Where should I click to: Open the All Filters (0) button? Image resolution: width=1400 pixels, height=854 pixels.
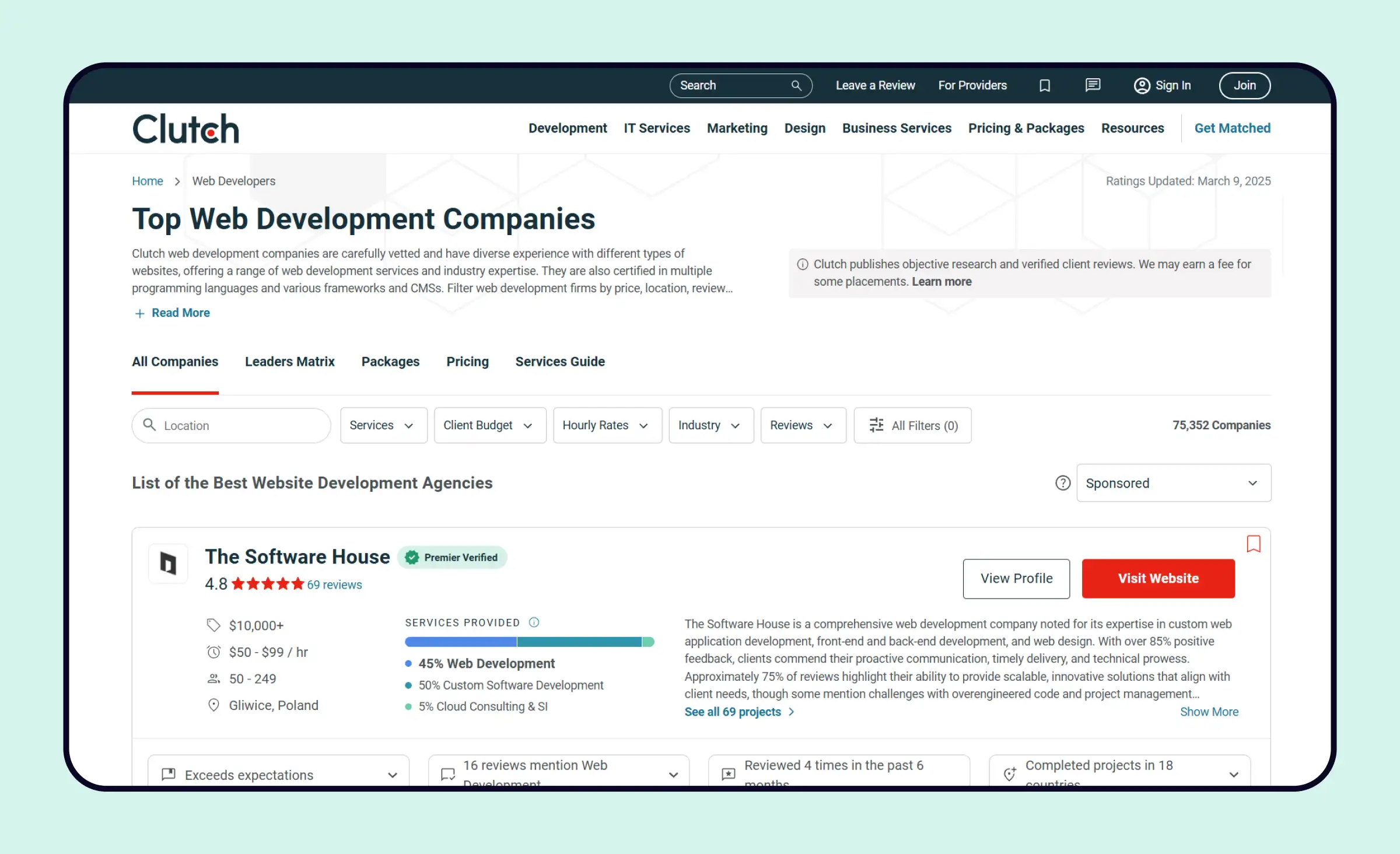[912, 425]
